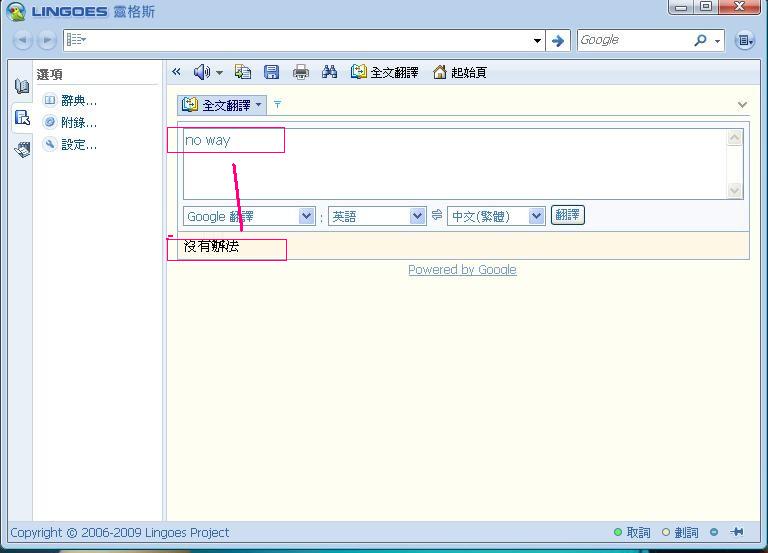Viewport: 768px width, 553px height.
Task: Click the copy toolbar icon
Action: pos(243,72)
